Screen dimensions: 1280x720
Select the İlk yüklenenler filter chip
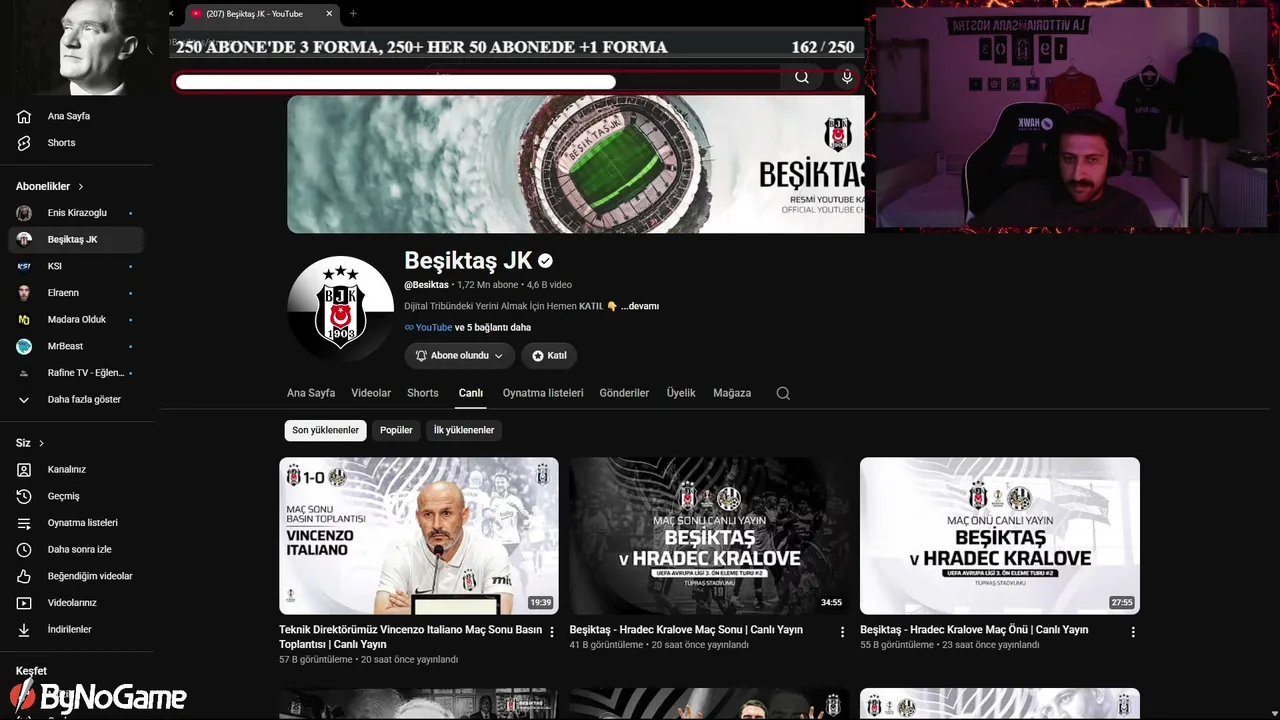point(463,430)
